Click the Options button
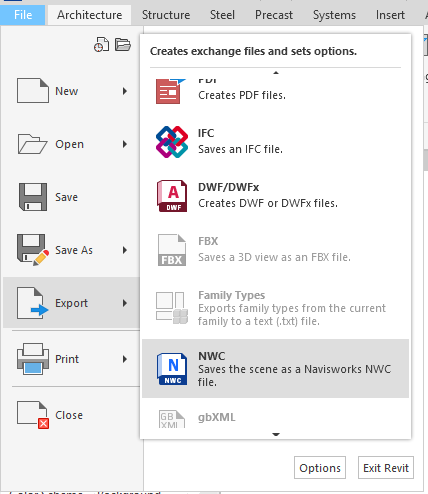The image size is (428, 494). 320,468
